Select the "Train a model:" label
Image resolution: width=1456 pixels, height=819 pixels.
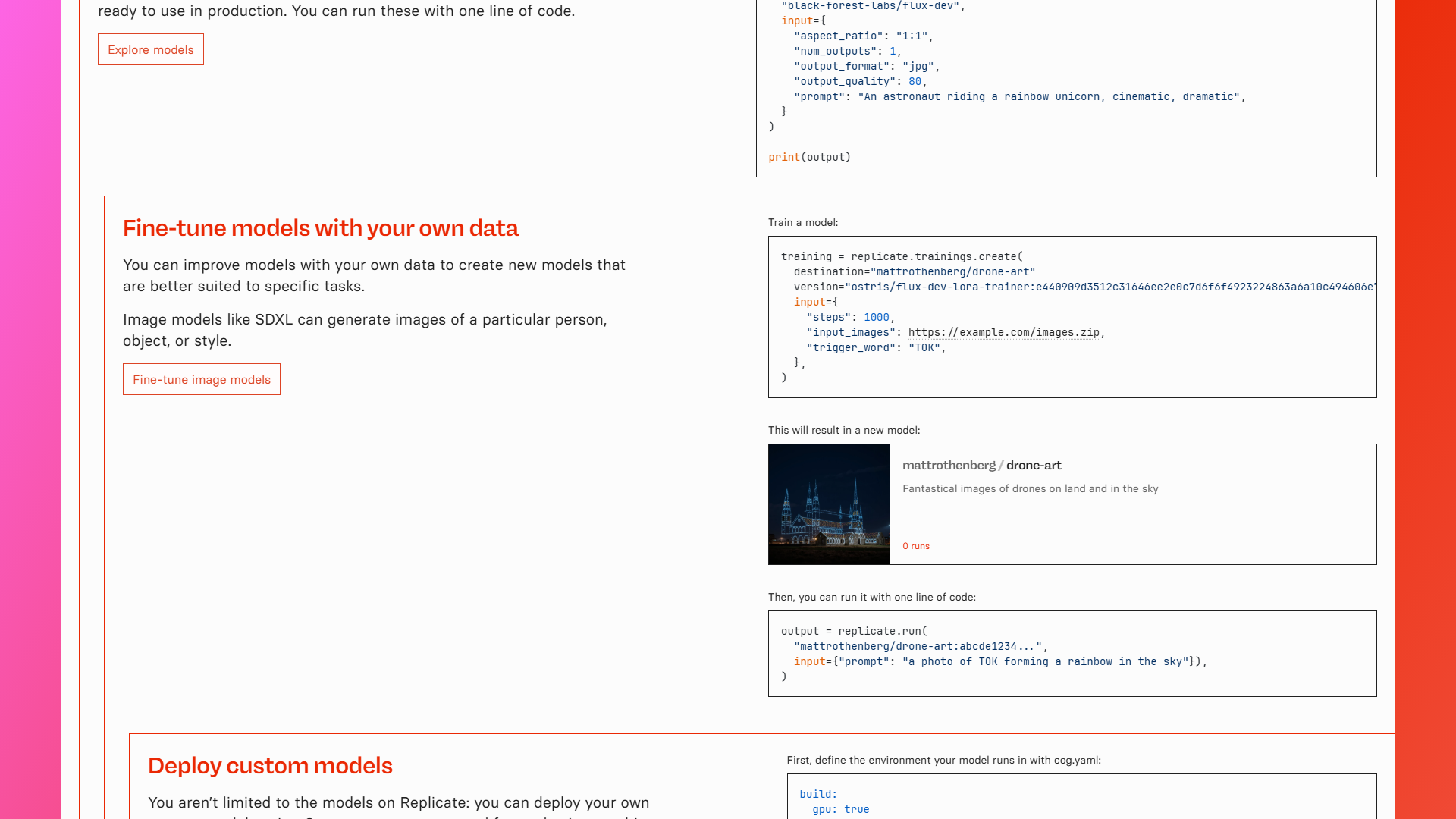(803, 223)
